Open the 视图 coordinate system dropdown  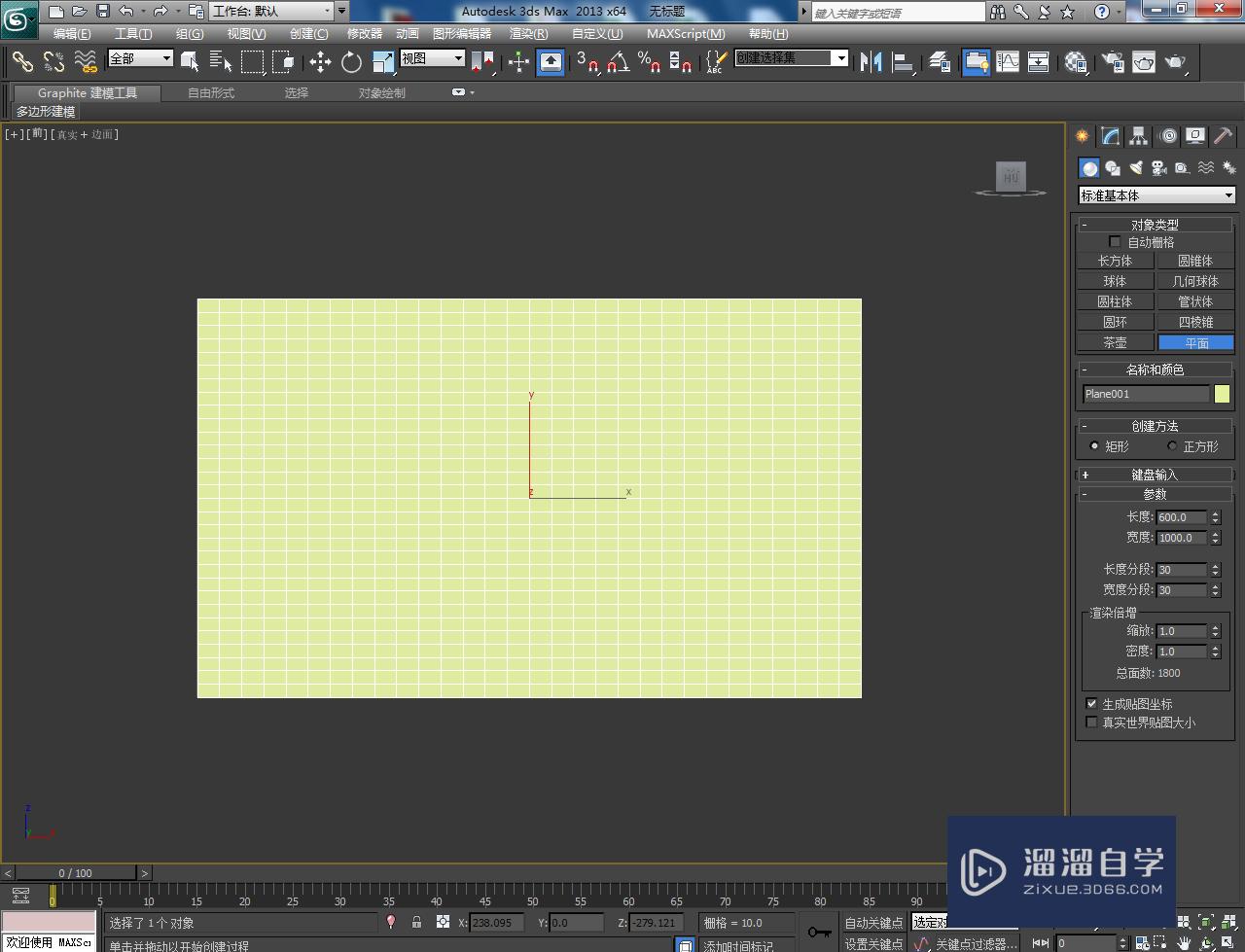tap(433, 58)
